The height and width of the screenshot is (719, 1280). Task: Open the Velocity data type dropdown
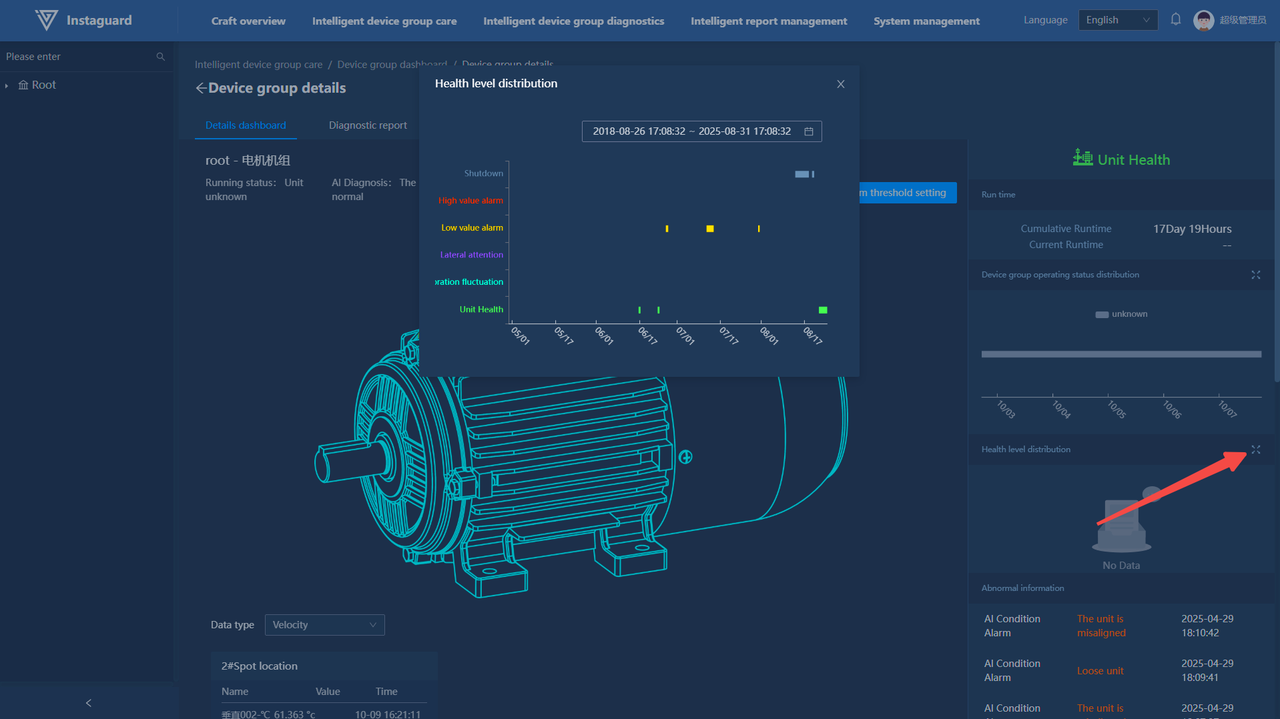[x=324, y=625]
